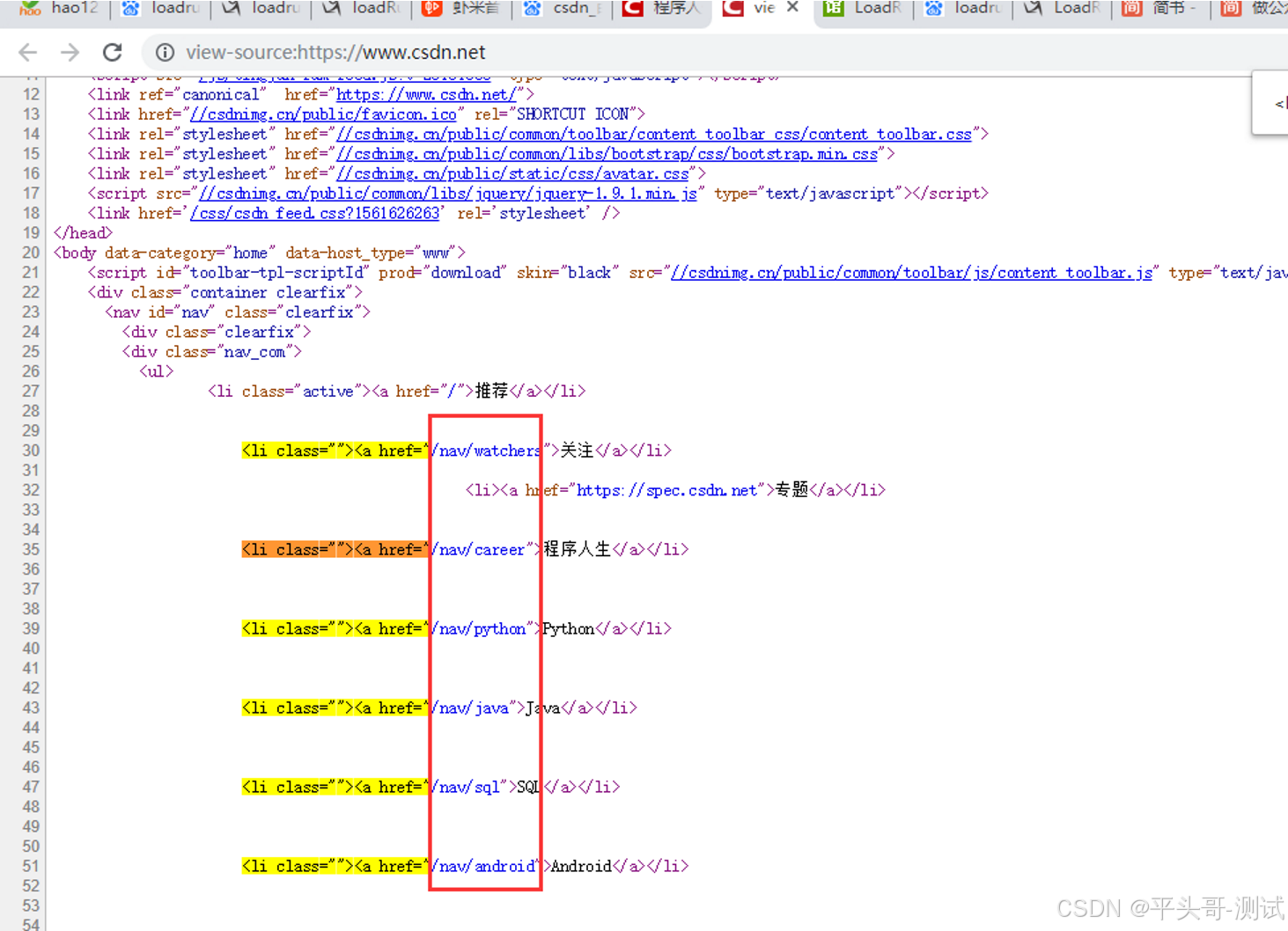1288x931 pixels.
Task: Click the 专题 link text
Action: (x=792, y=490)
